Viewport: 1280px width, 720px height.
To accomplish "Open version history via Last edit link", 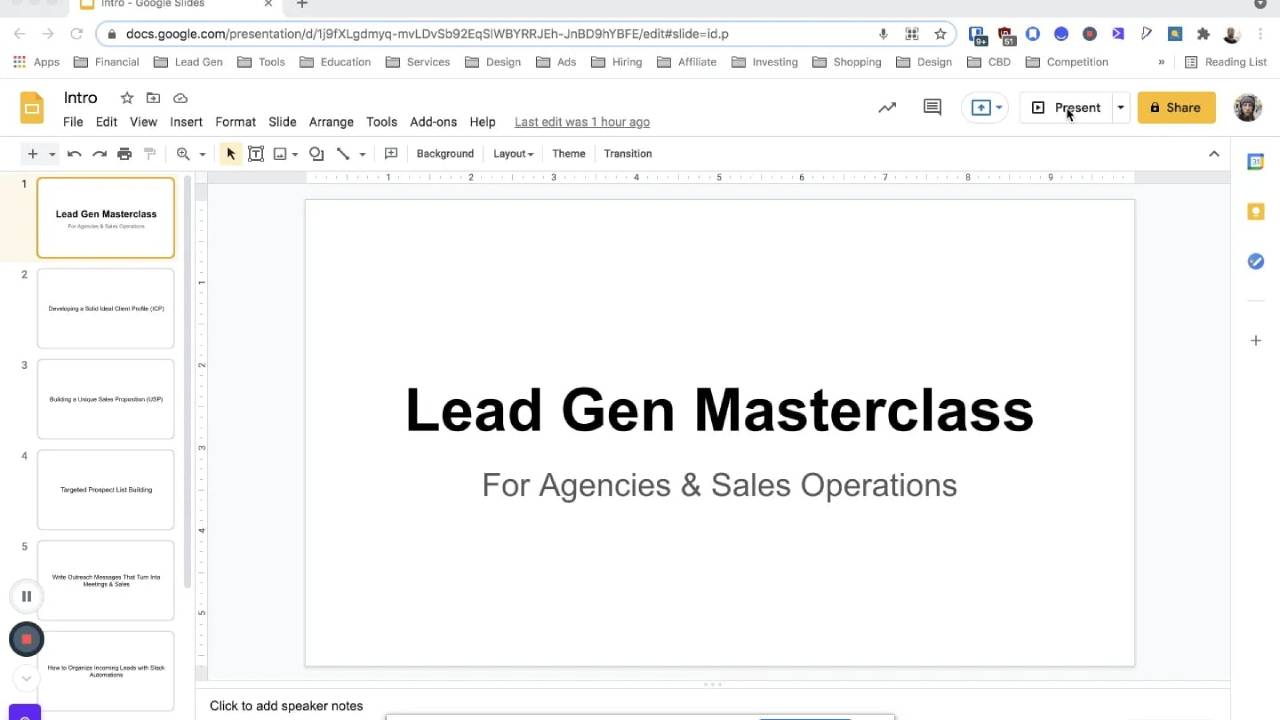I will [x=582, y=121].
